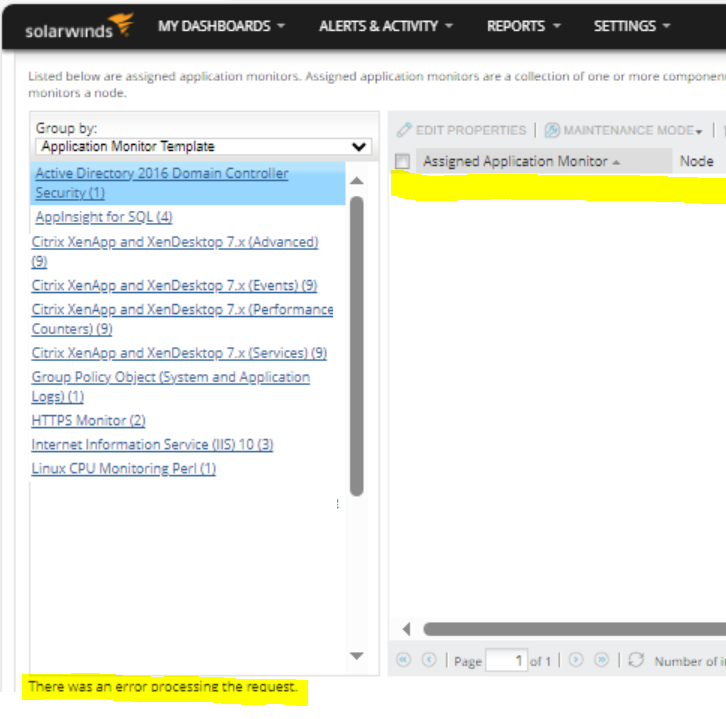The height and width of the screenshot is (719, 726).
Task: Click the grid horizontal scrollbar thumb
Action: [575, 629]
